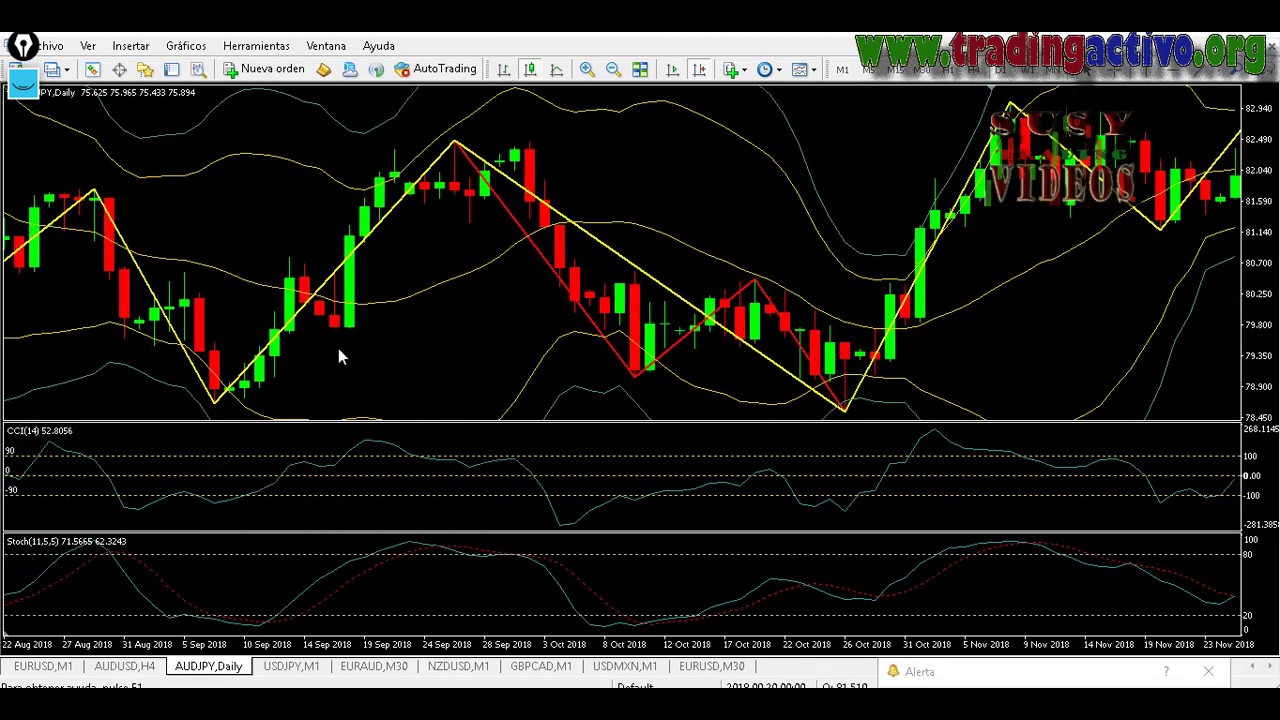Click the 22 Aug 2018 date label

(27, 645)
